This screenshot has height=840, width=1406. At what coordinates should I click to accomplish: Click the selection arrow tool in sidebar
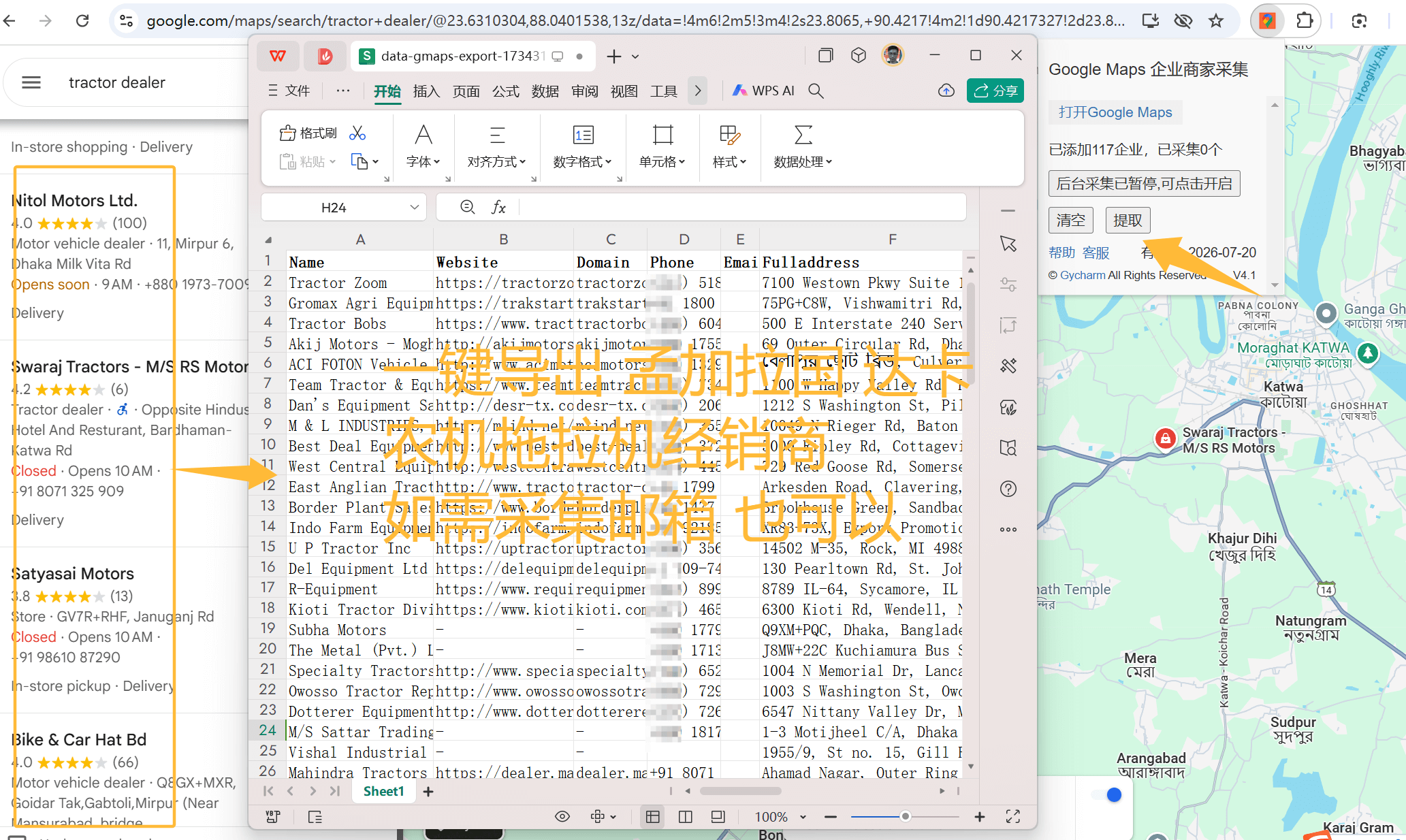click(x=1008, y=244)
